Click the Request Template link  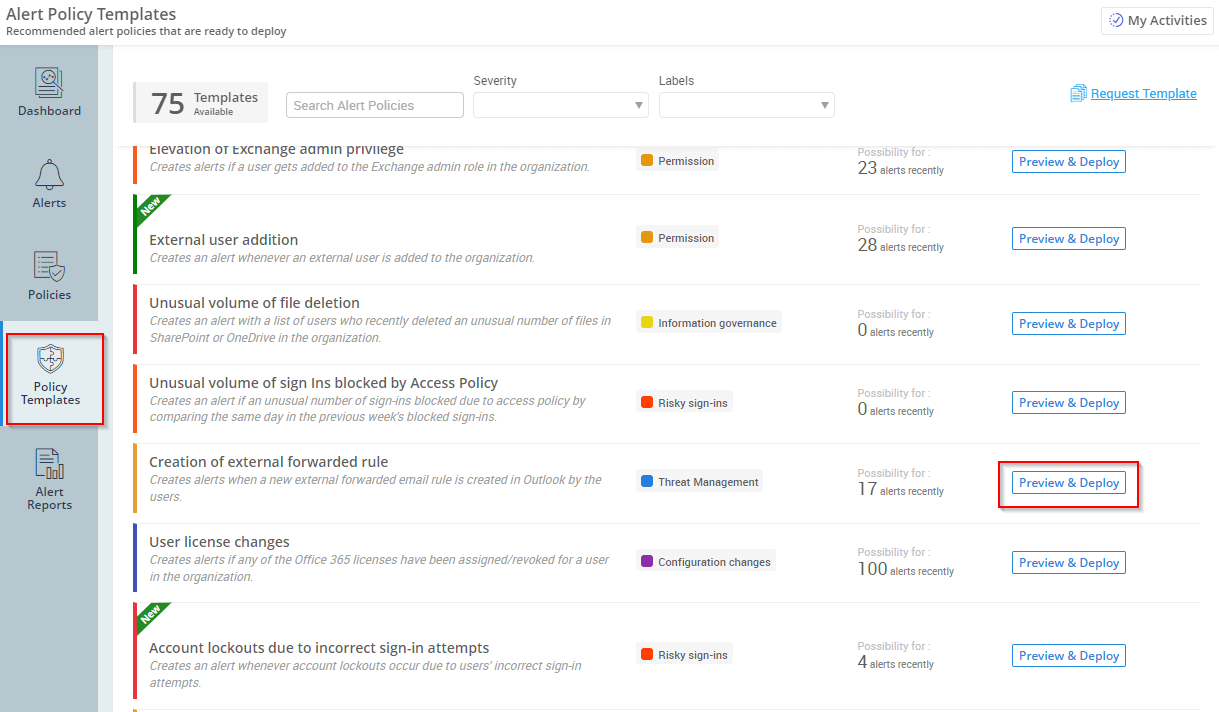click(x=1143, y=93)
